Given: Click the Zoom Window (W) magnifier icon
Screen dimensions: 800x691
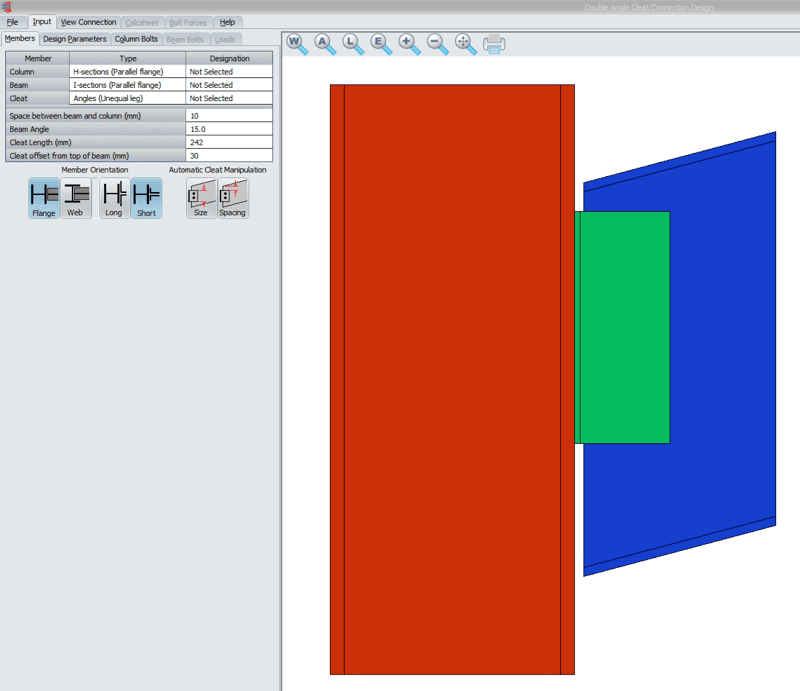Looking at the screenshot, I should (x=297, y=43).
